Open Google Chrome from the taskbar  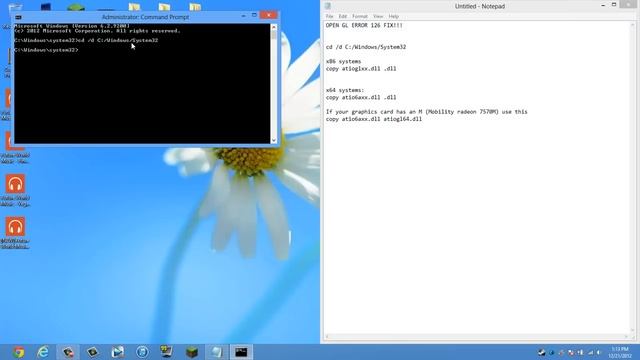18,352
